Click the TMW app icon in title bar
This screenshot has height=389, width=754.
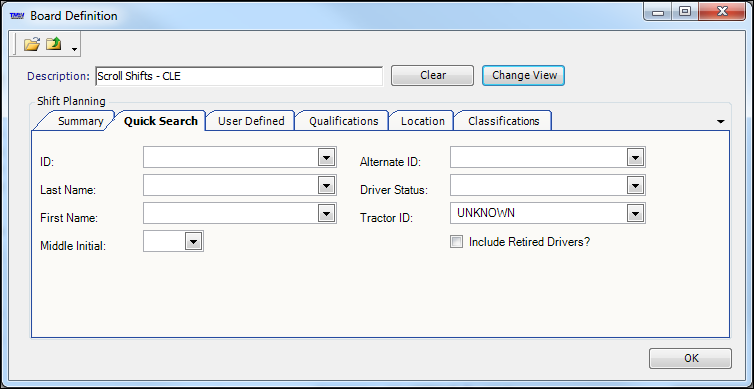(x=17, y=16)
